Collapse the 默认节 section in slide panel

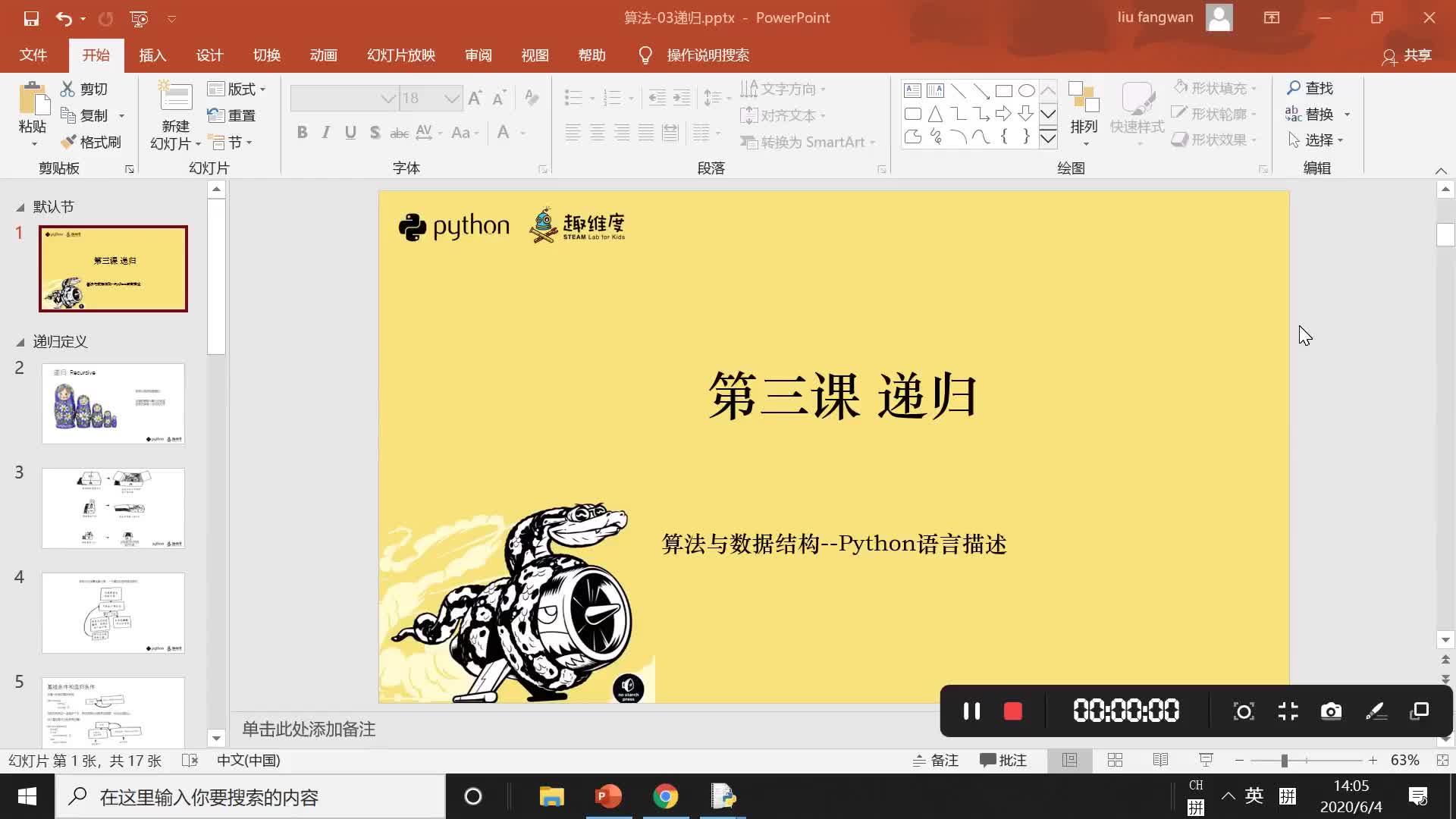[20, 207]
